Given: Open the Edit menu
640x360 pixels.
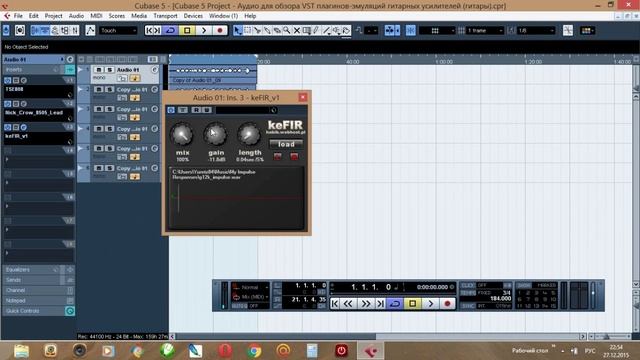Looking at the screenshot, I should pos(33,16).
